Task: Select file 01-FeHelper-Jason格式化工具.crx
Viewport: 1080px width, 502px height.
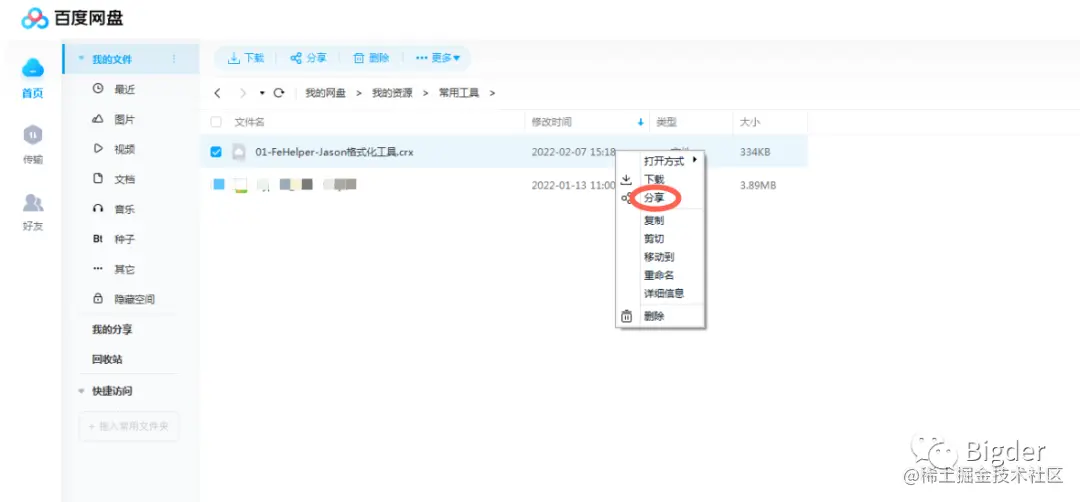Action: pos(335,152)
